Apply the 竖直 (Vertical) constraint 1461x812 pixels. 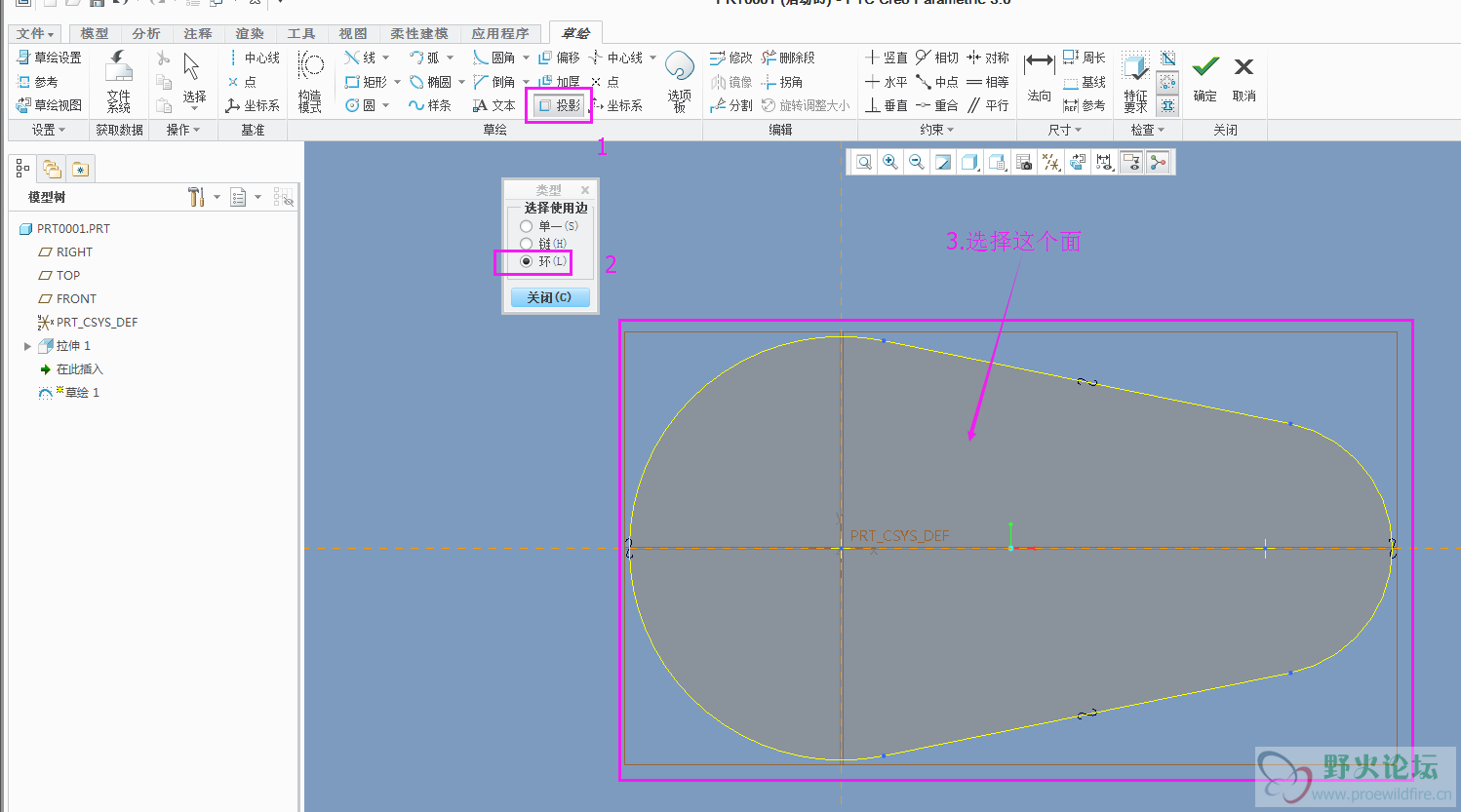886,58
